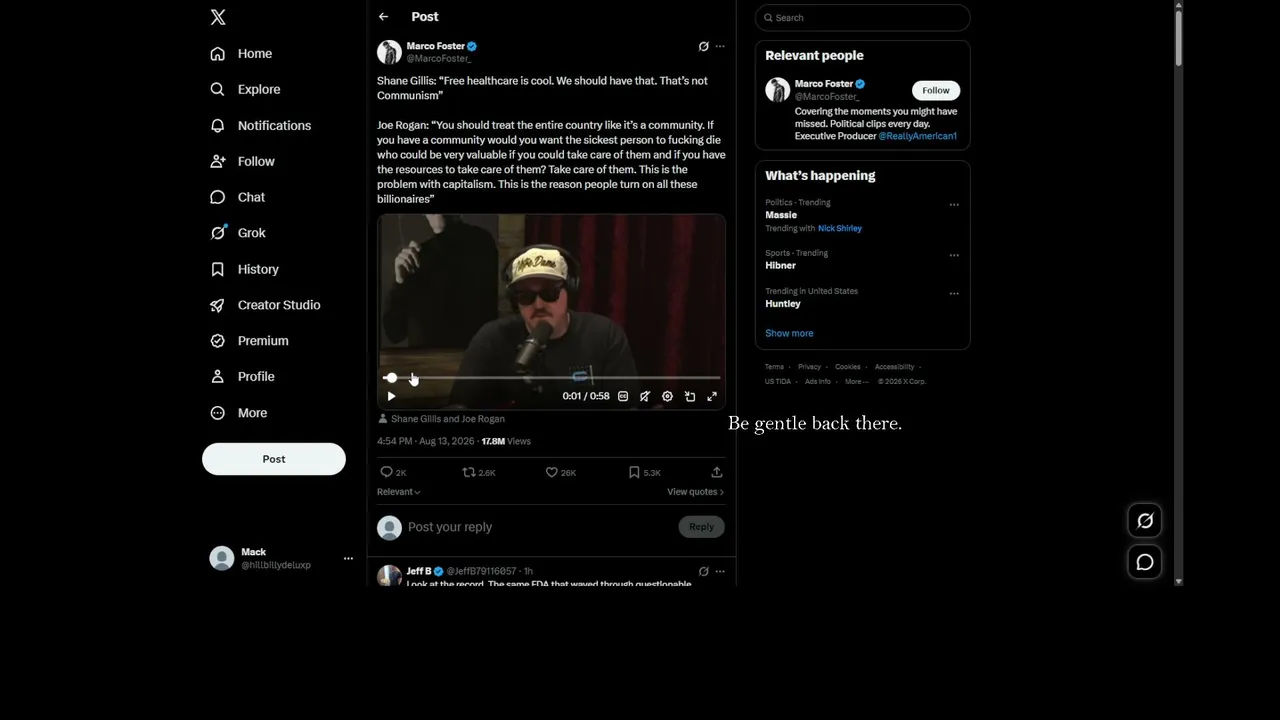Open options for Massie trend
The width and height of the screenshot is (1280, 720).
click(954, 205)
